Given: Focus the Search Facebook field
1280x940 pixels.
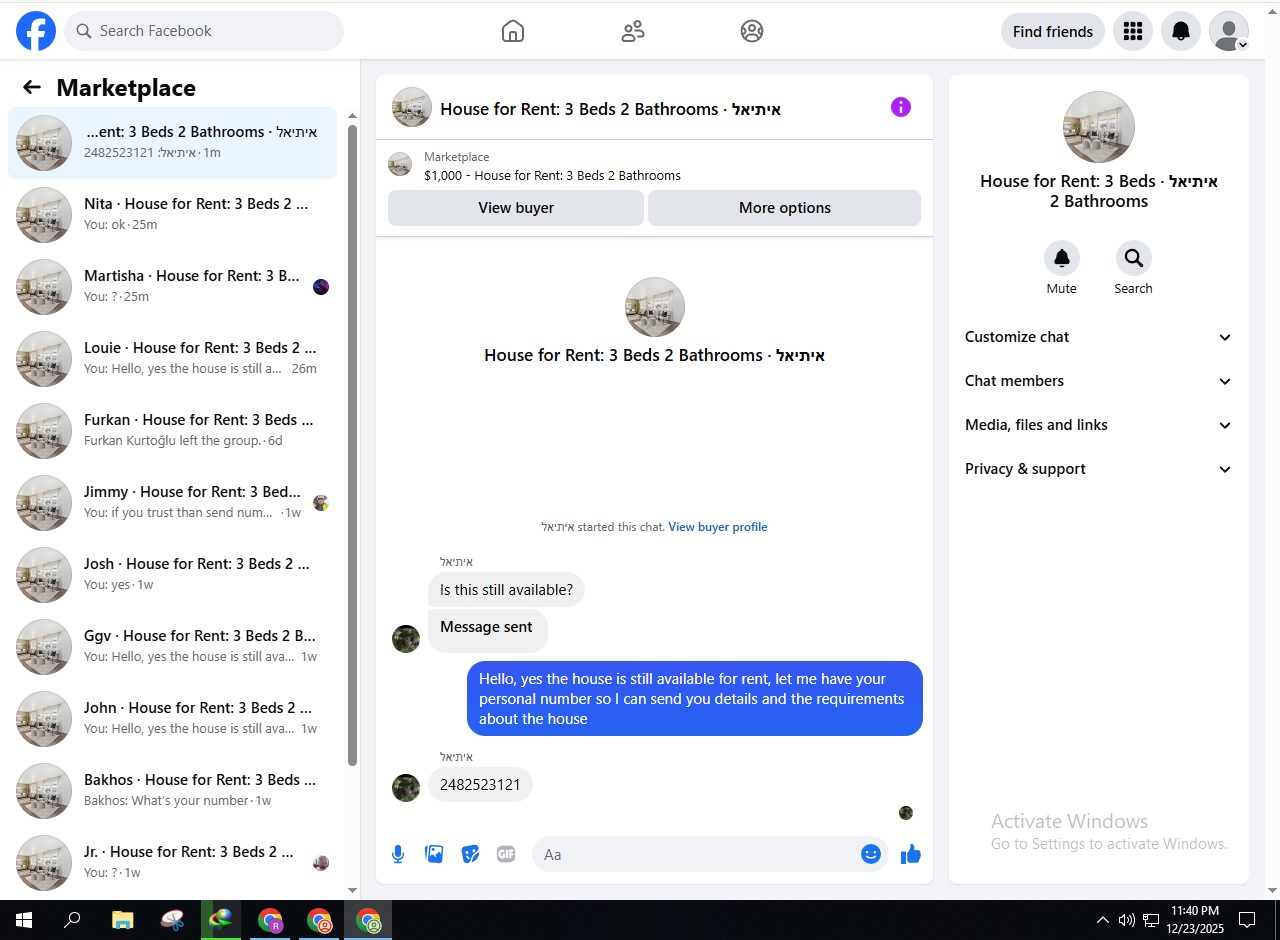Looking at the screenshot, I should click(204, 31).
